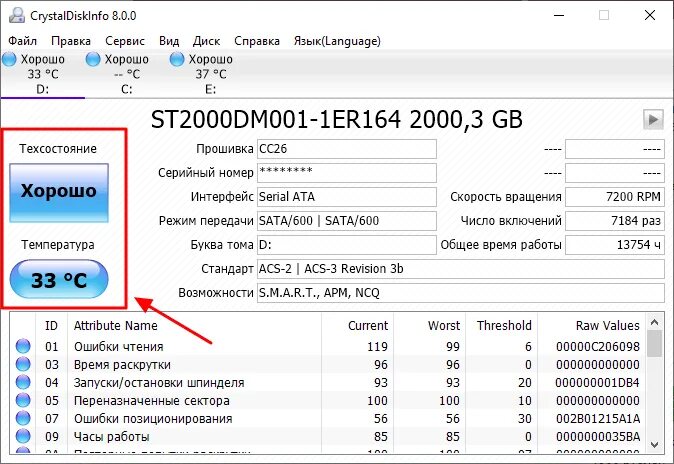Click the 33 °C temperature button
The width and height of the screenshot is (674, 464).
click(59, 280)
